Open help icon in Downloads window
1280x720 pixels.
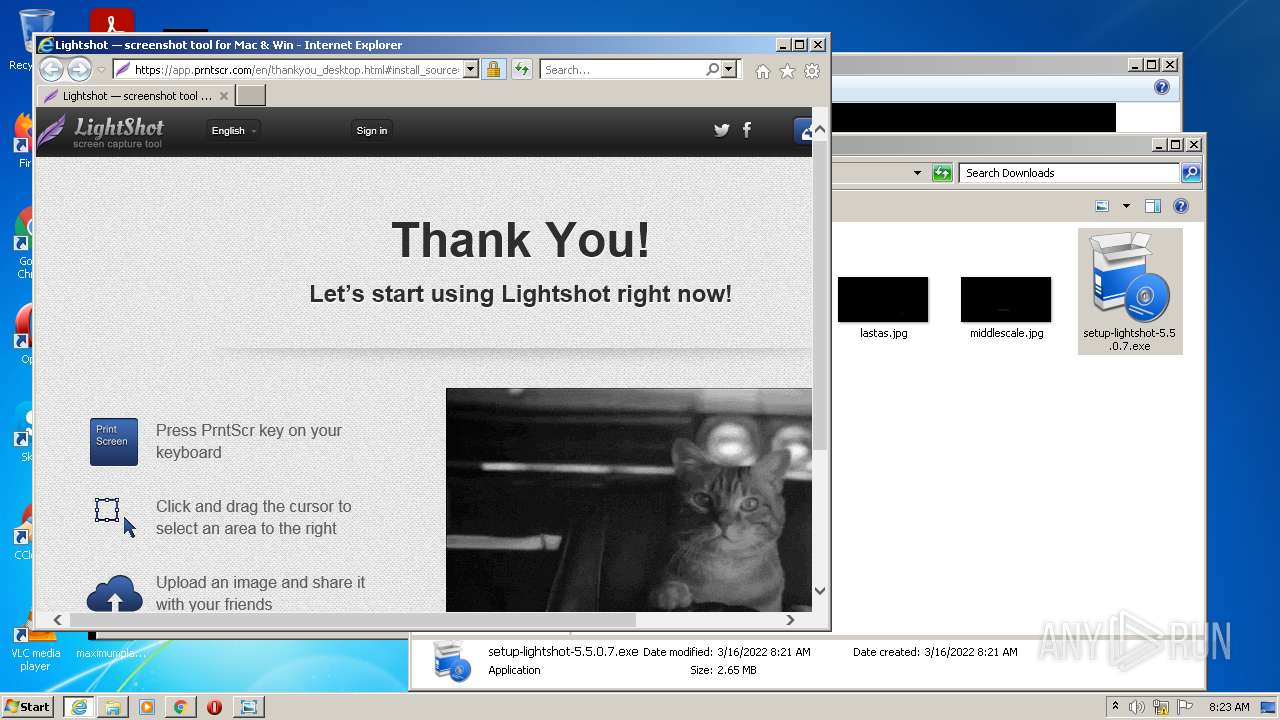tap(1181, 206)
